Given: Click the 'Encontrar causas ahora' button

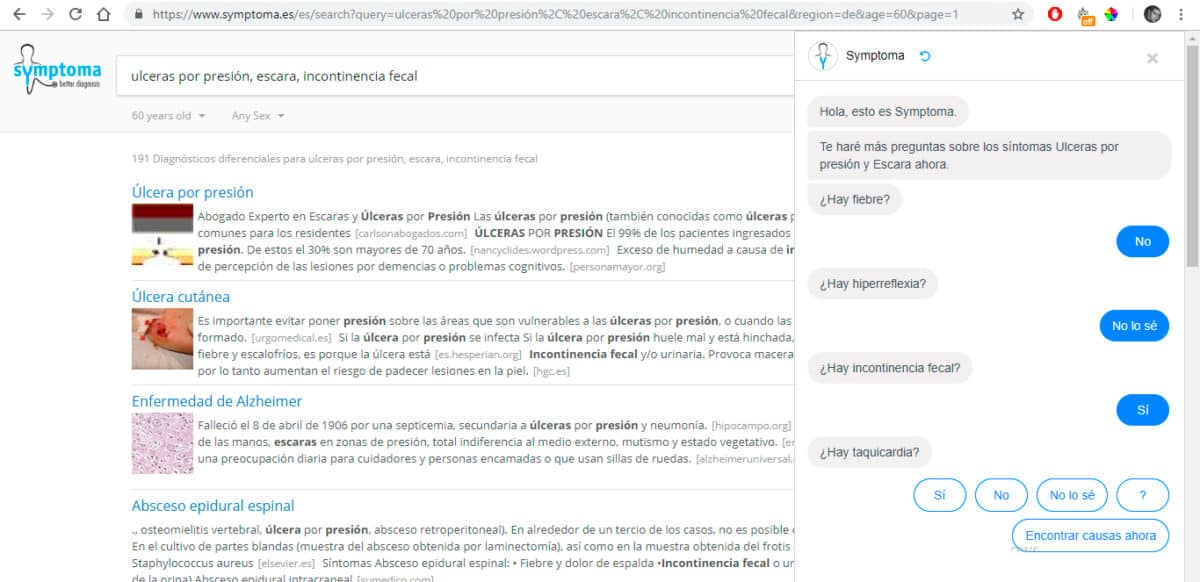Looking at the screenshot, I should pos(1090,535).
